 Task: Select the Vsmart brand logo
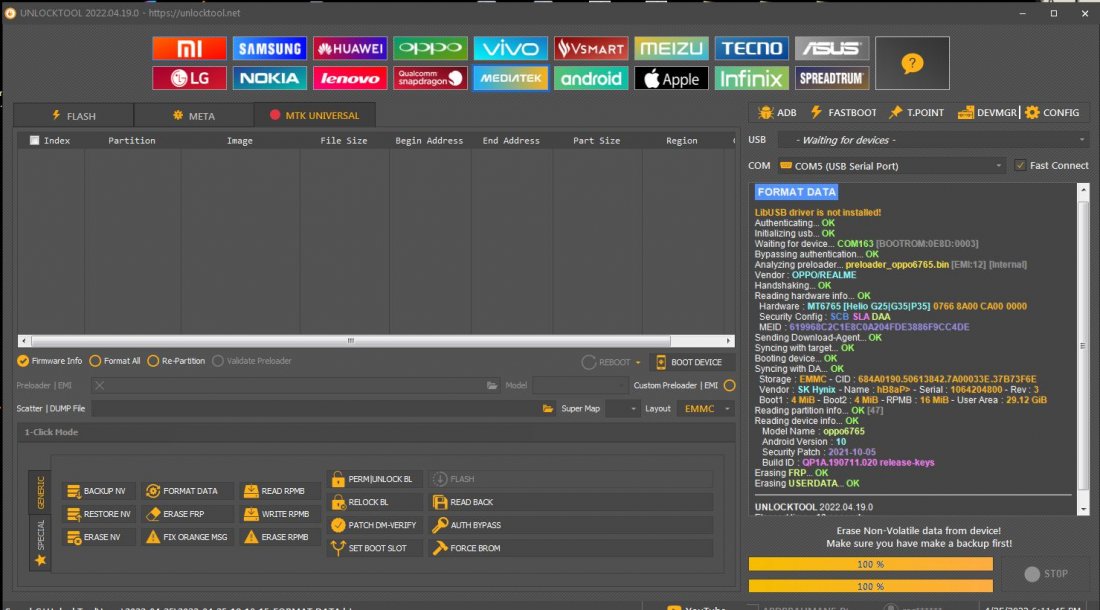click(591, 48)
